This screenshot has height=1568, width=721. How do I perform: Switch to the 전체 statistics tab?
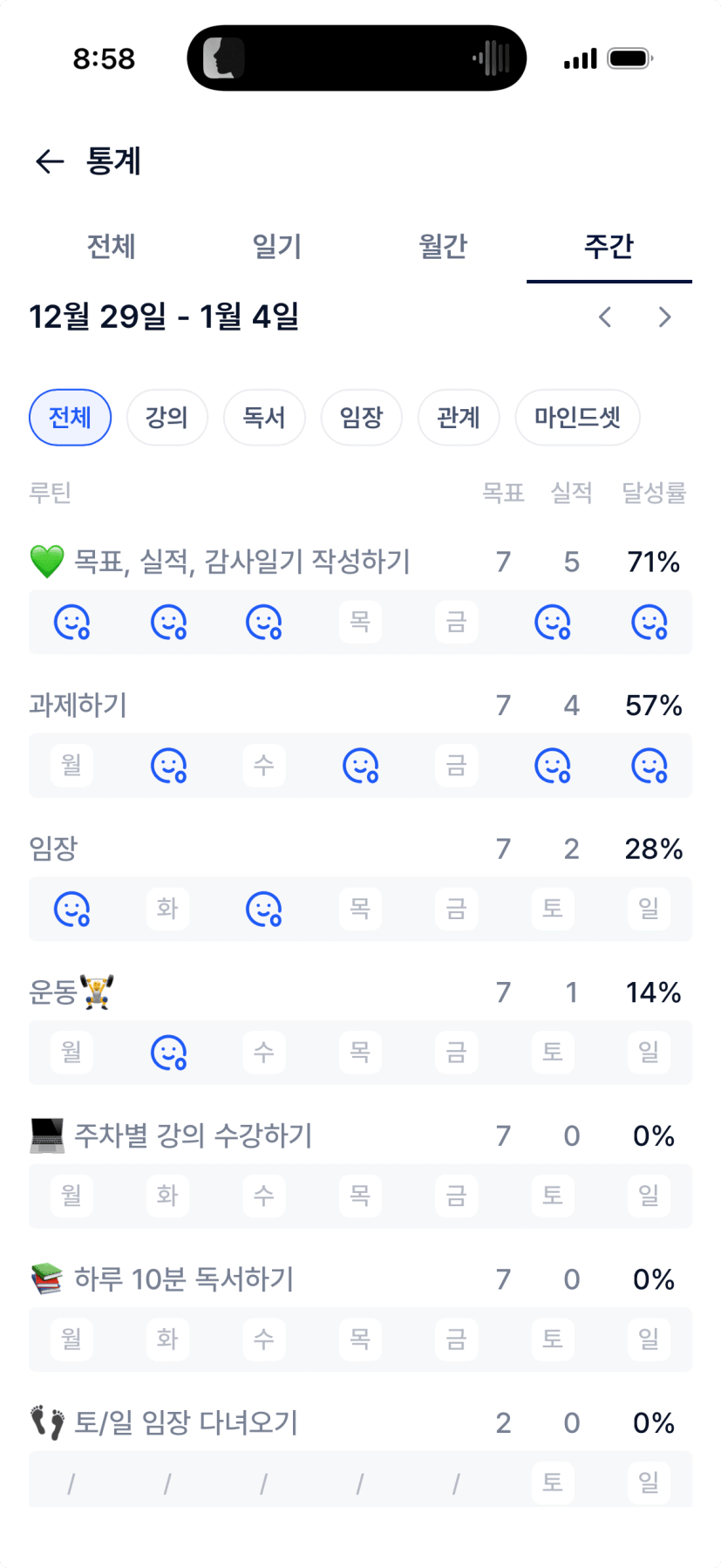[x=111, y=247]
